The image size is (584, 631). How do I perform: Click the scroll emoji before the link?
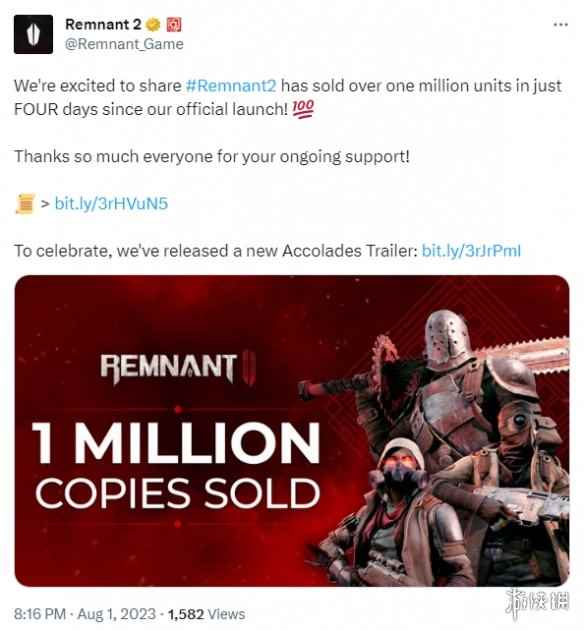(x=25, y=203)
